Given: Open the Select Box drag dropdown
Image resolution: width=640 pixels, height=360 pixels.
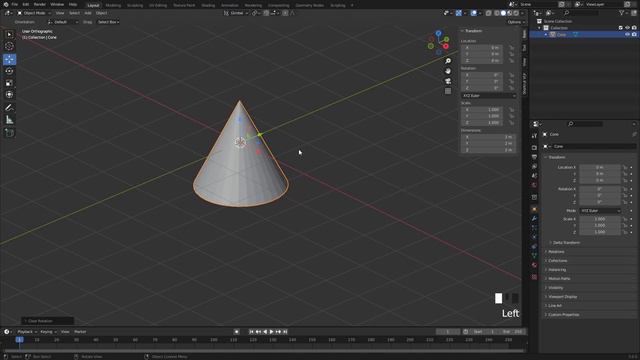Looking at the screenshot, I should pos(108,22).
